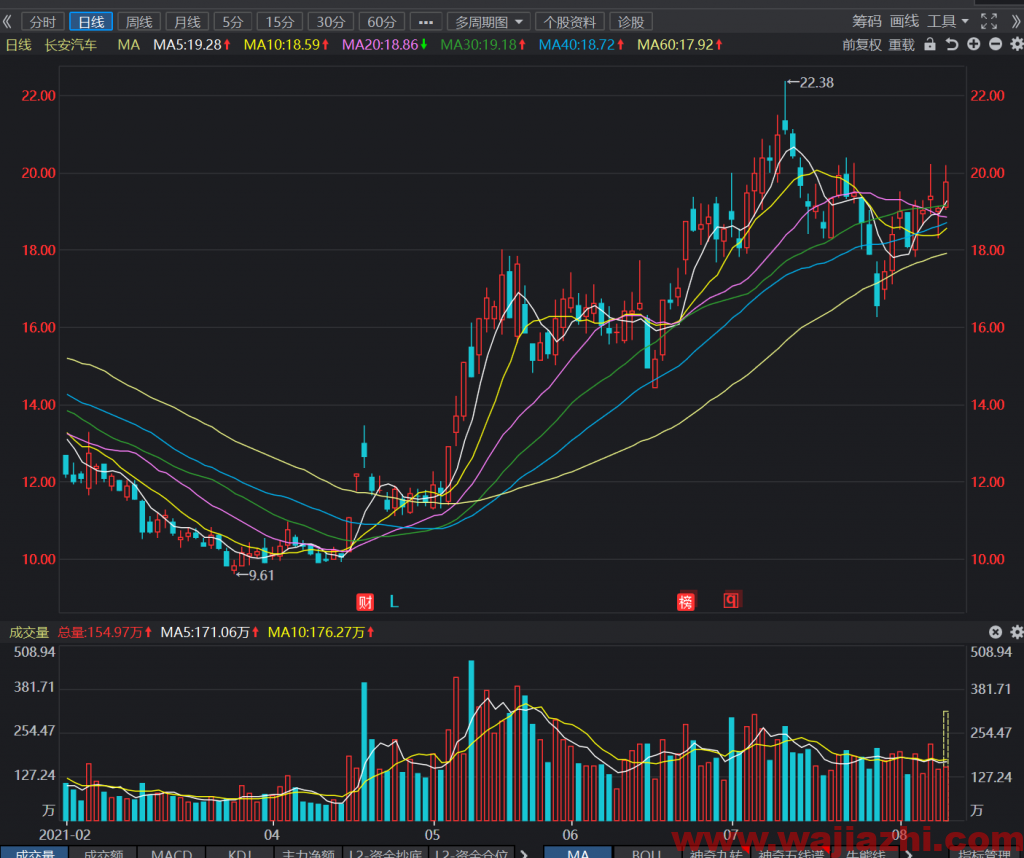
Task: Click the 成交量 panel title
Action: pos(29,632)
